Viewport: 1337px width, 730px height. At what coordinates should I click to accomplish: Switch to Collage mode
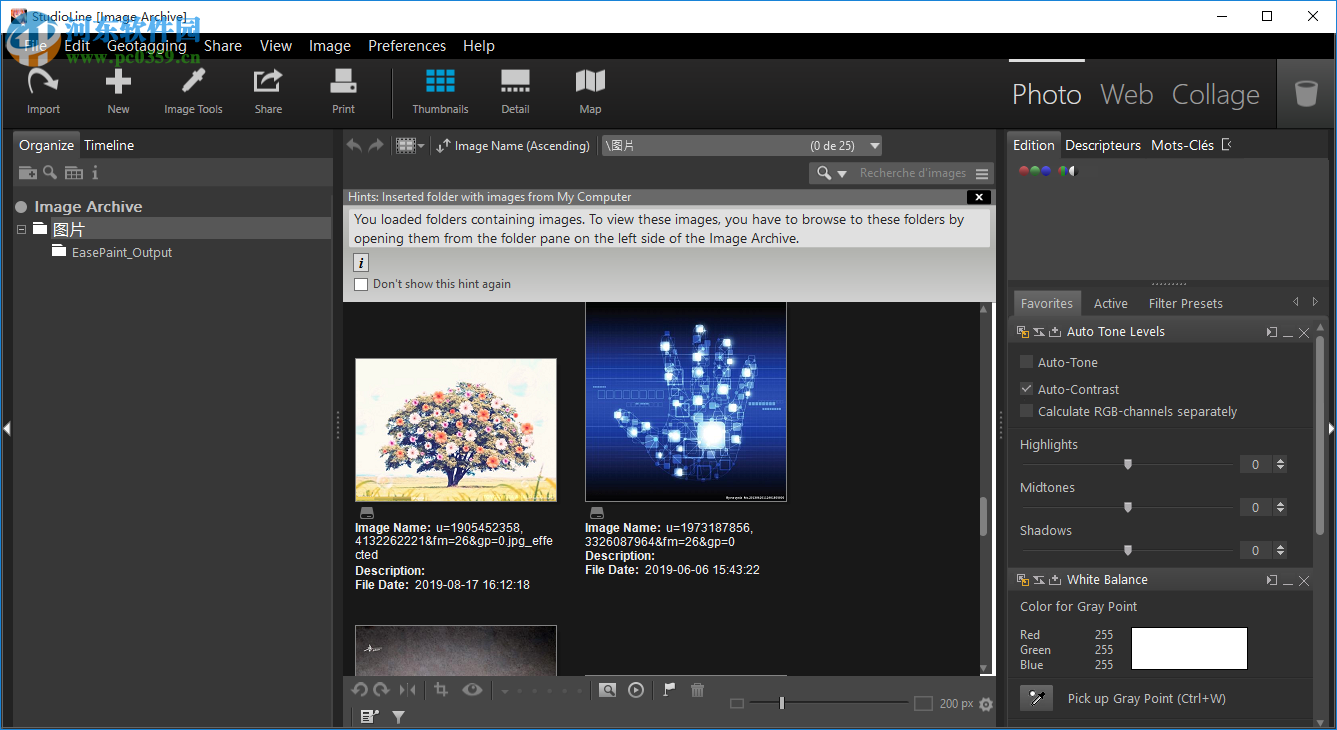(x=1215, y=94)
